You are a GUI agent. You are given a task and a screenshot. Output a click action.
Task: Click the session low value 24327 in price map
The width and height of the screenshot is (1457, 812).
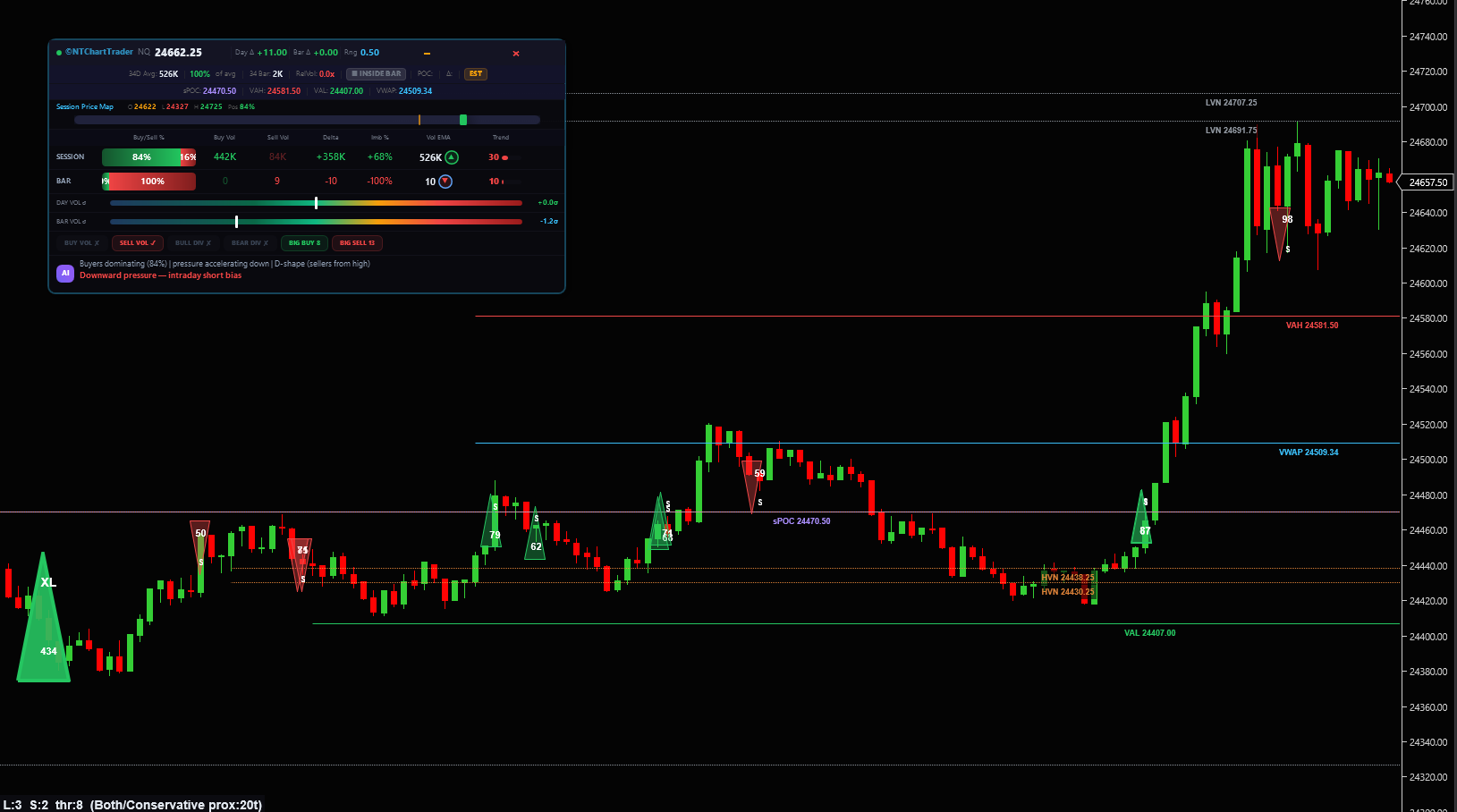[x=177, y=106]
